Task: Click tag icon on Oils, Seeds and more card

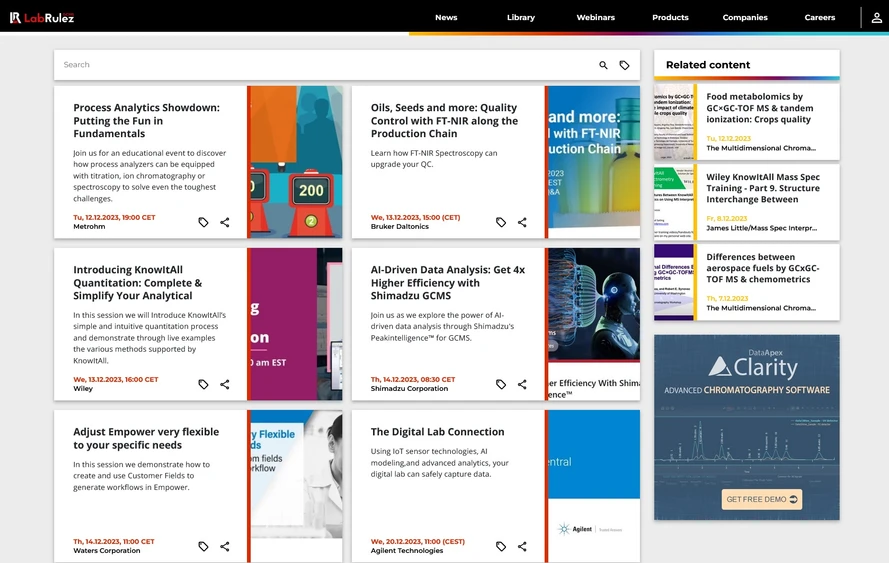Action: 501,222
